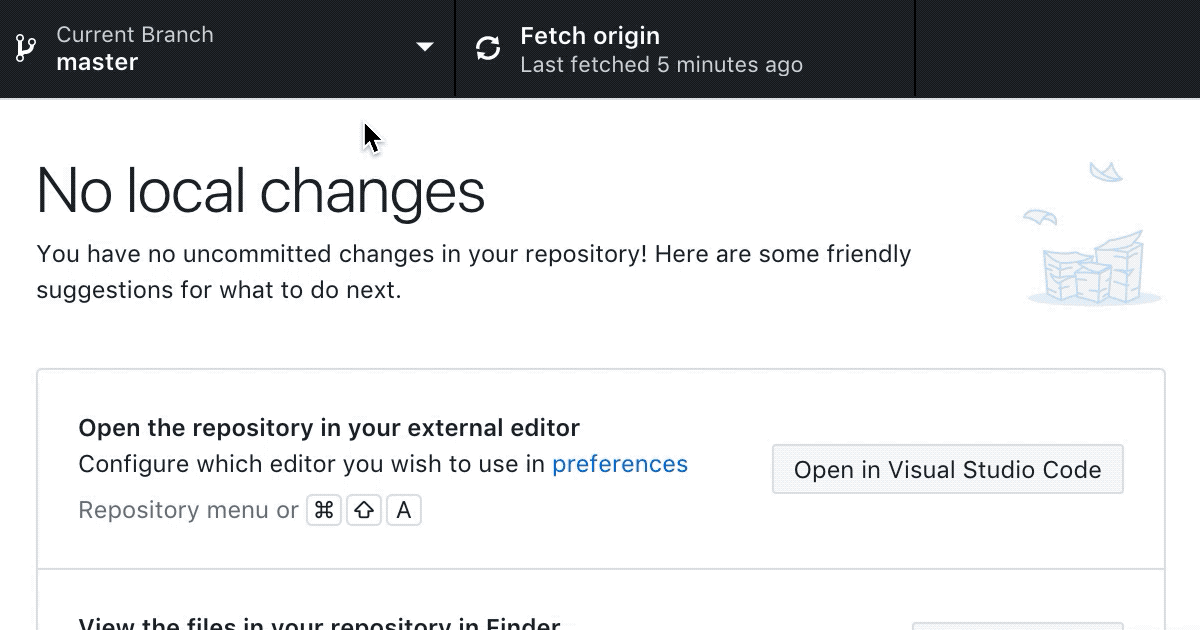
Task: Click the sync arrows icon
Action: coord(488,48)
